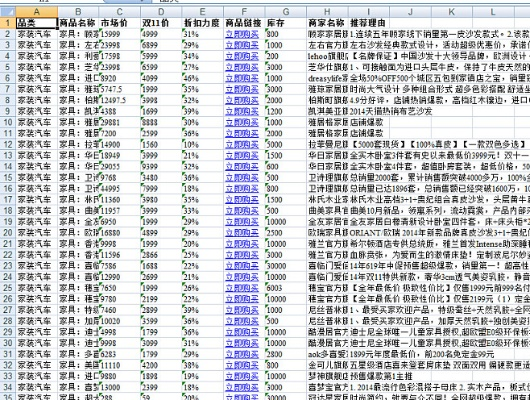Select column K header

452,12
